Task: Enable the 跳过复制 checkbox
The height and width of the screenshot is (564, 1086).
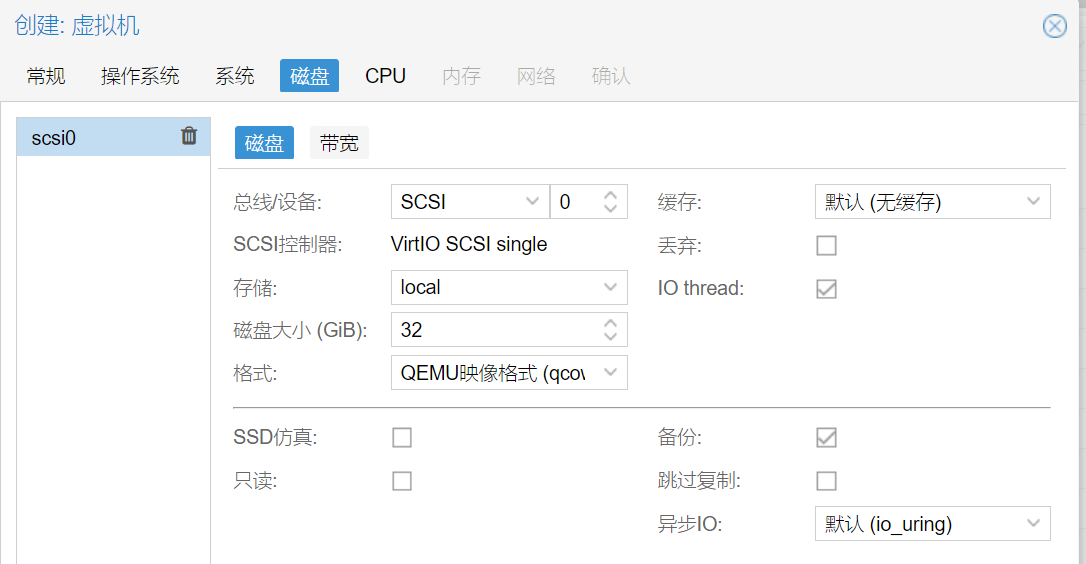Action: [826, 481]
